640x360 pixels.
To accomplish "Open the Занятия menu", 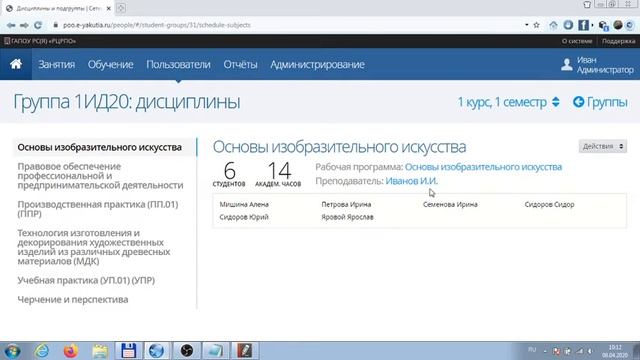I will 57,64.
